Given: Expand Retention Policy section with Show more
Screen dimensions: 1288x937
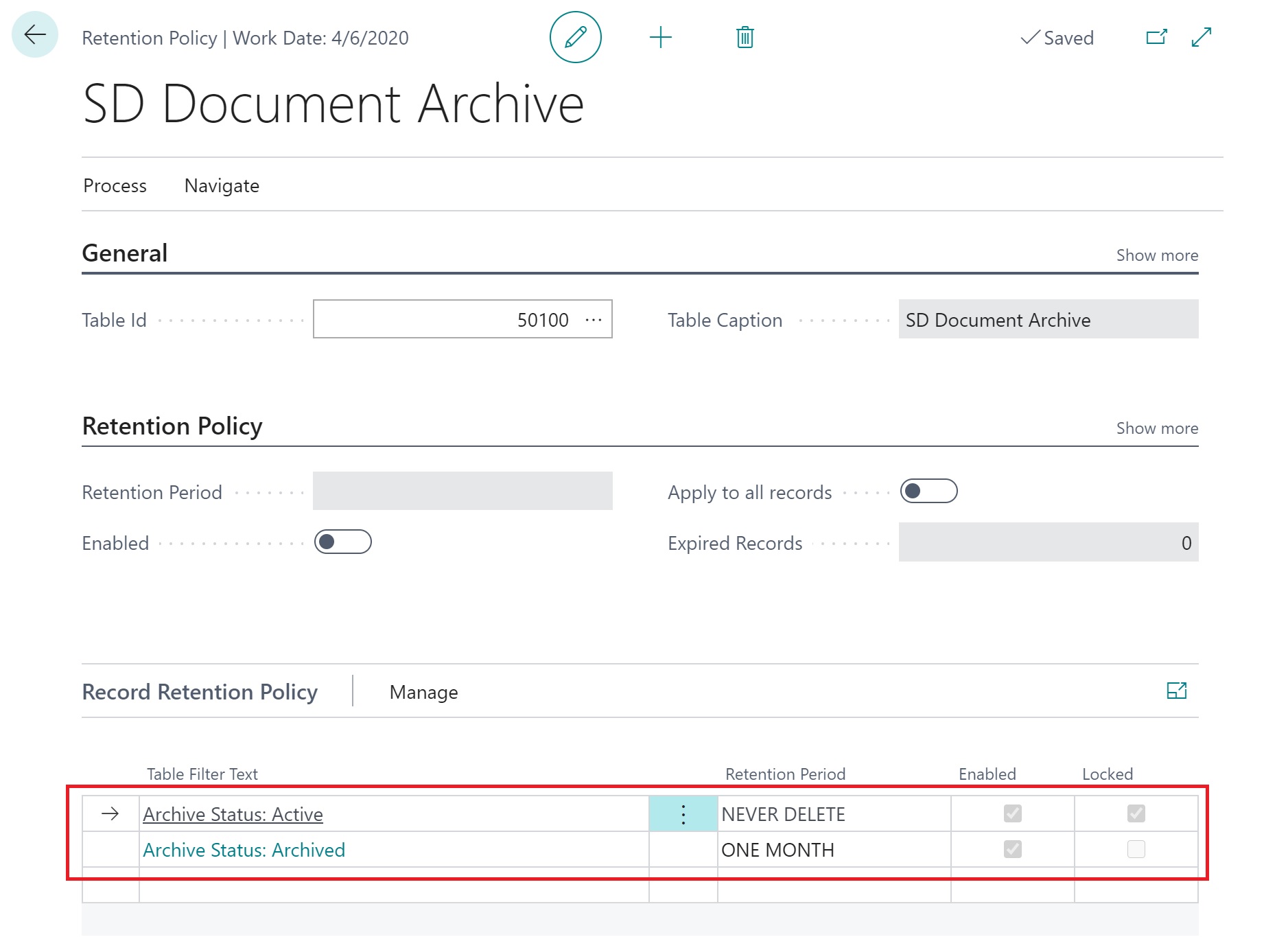Looking at the screenshot, I should coord(1157,428).
